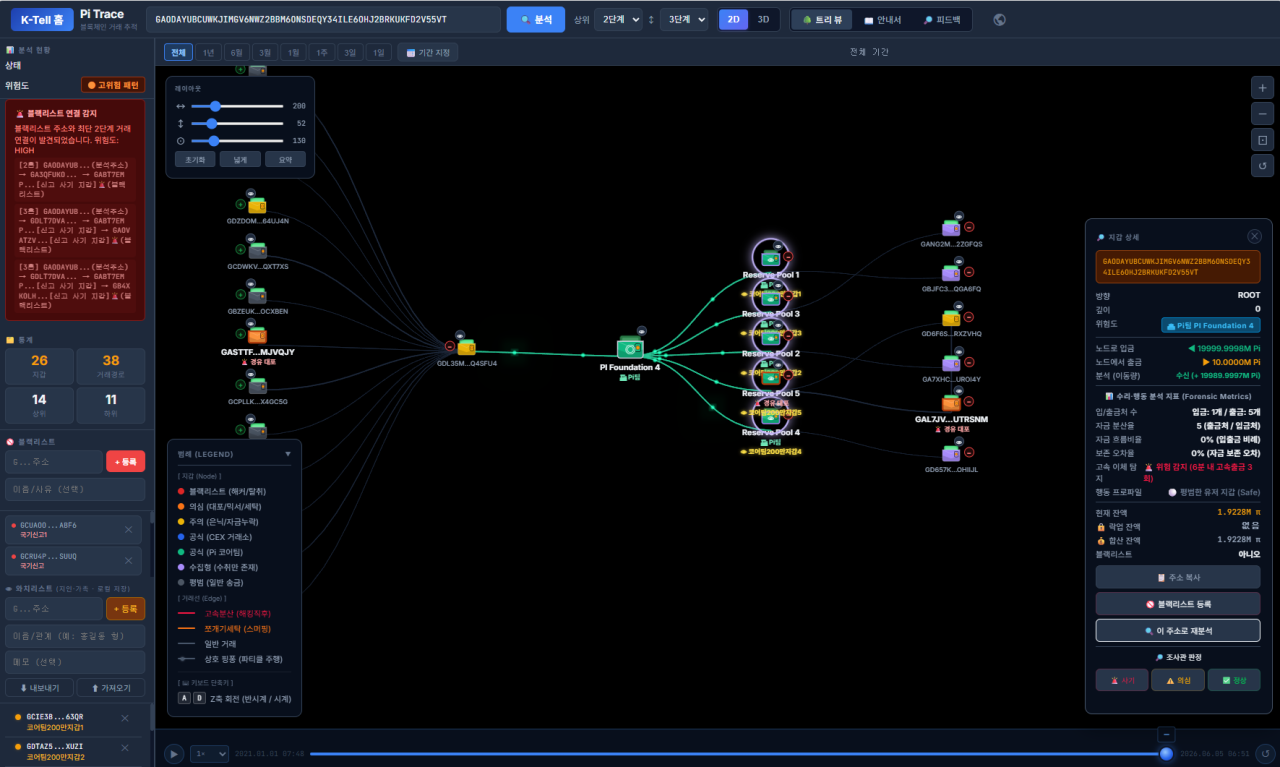Click the blue 분석 button
Image resolution: width=1280 pixels, height=767 pixels.
[536, 20]
